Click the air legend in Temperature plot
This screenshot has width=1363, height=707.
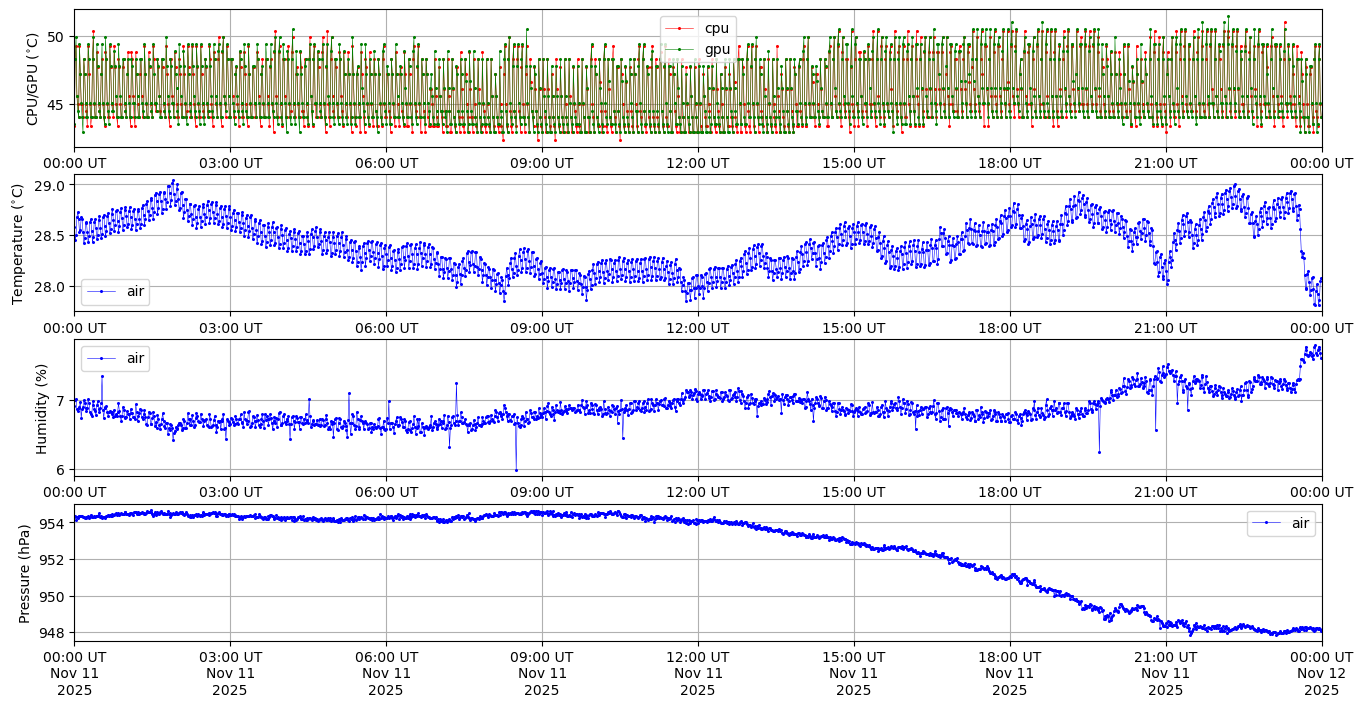click(115, 291)
